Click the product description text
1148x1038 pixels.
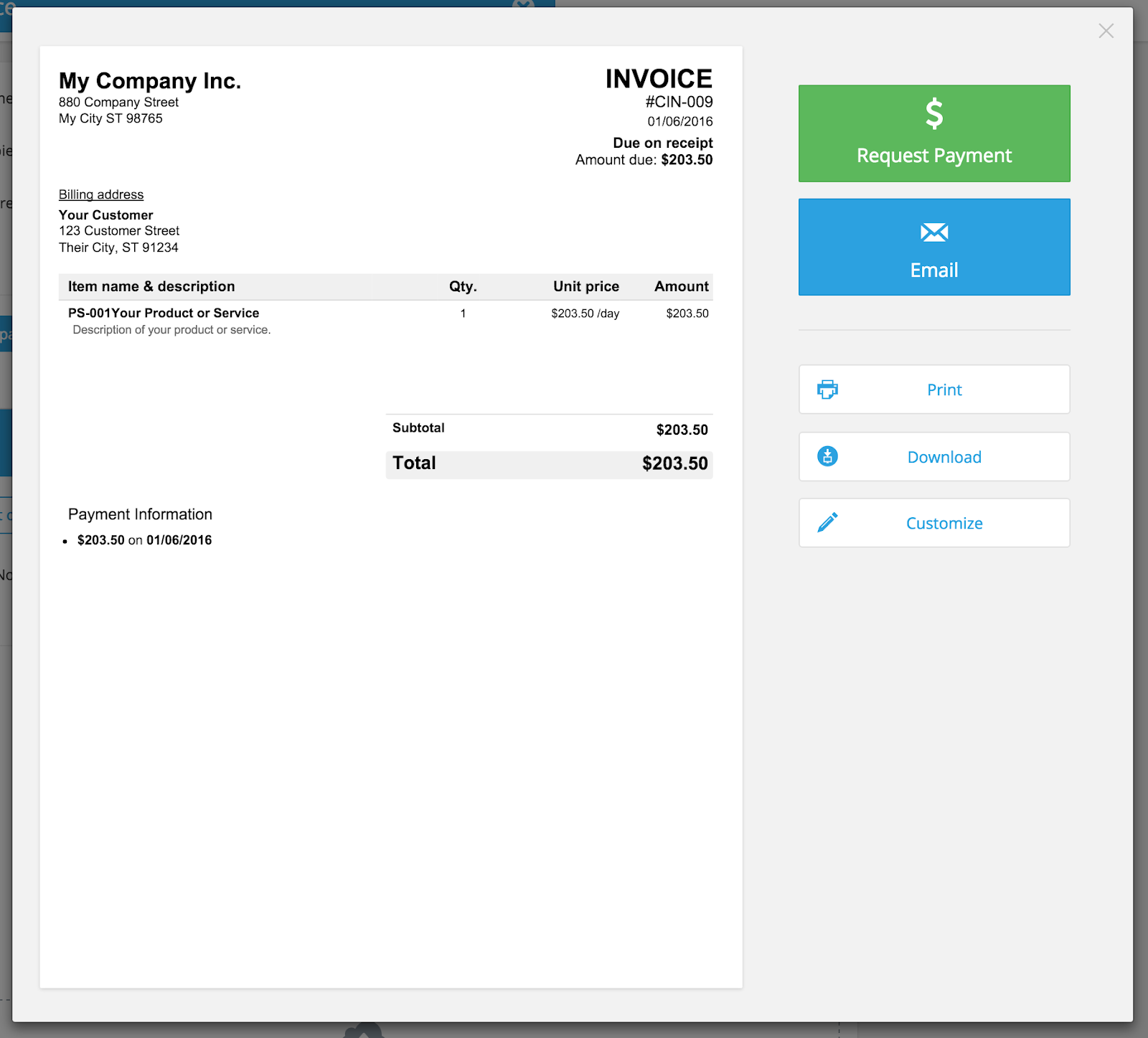171,330
